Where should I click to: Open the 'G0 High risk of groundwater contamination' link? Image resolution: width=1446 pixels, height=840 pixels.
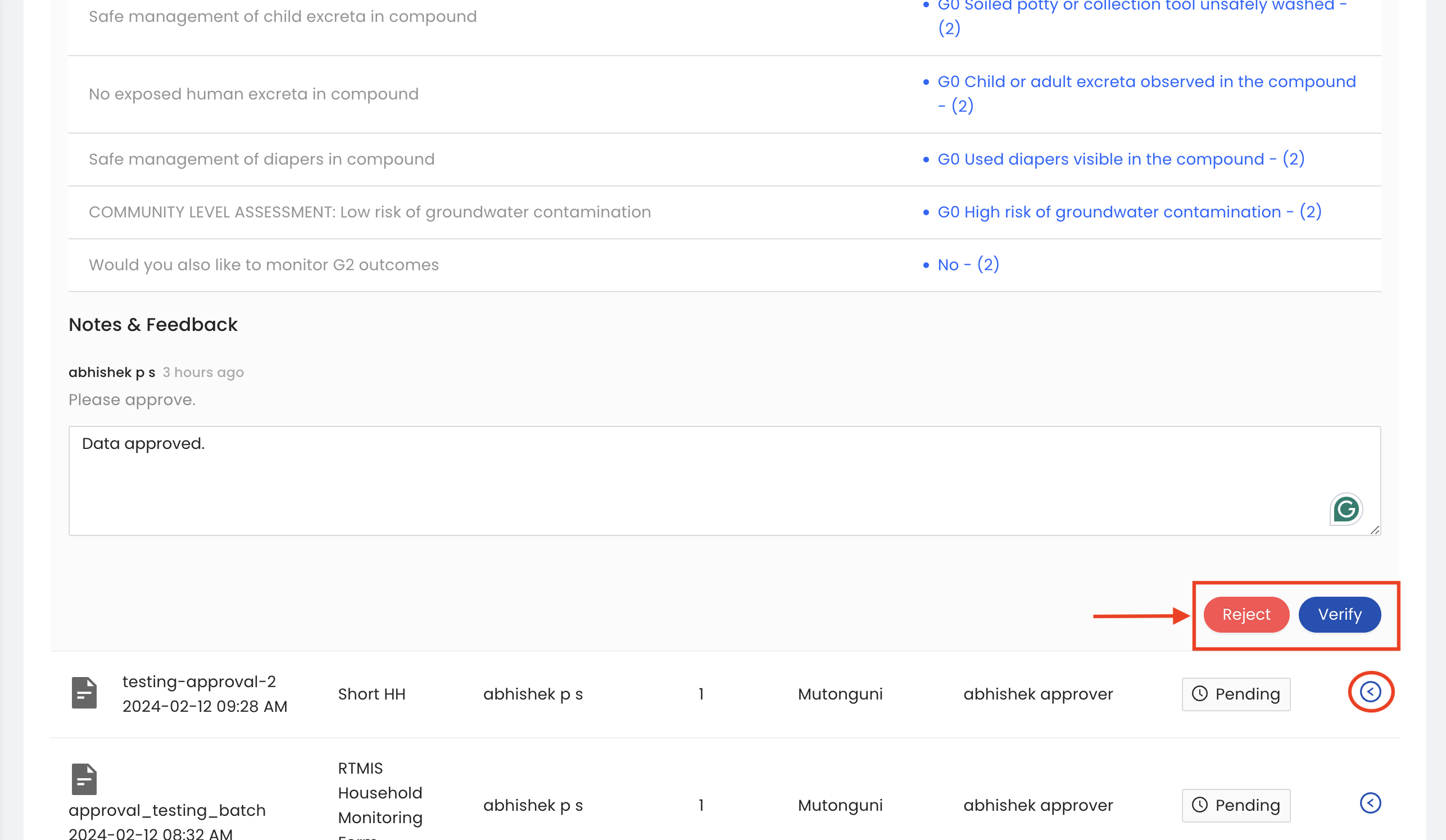point(1129,212)
